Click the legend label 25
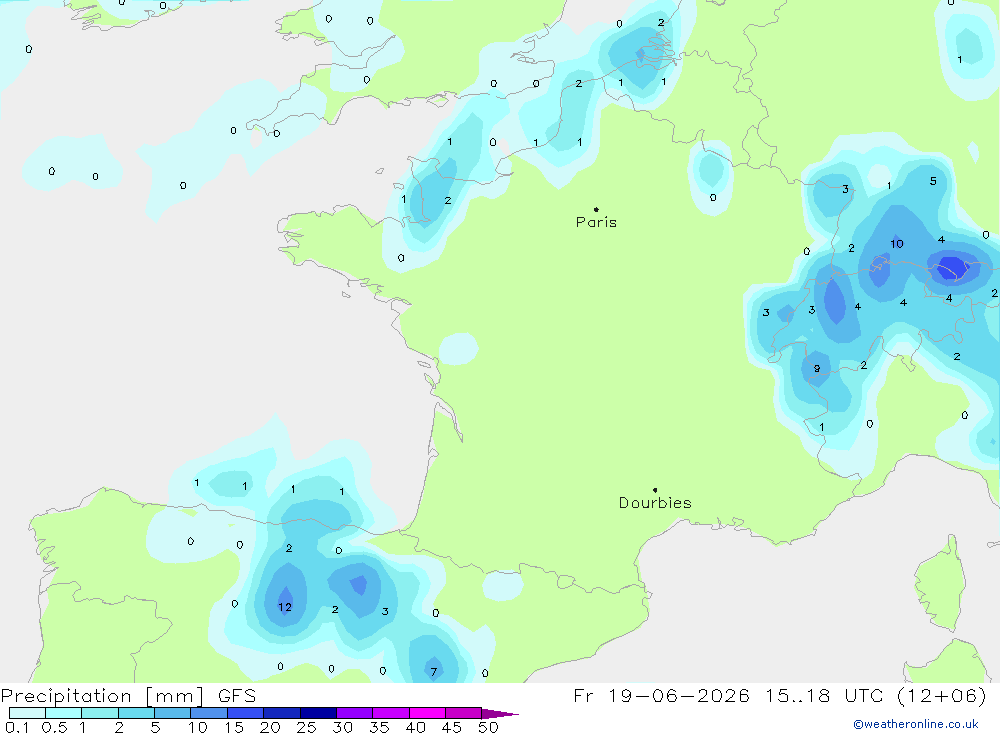The image size is (1000, 733). [307, 727]
